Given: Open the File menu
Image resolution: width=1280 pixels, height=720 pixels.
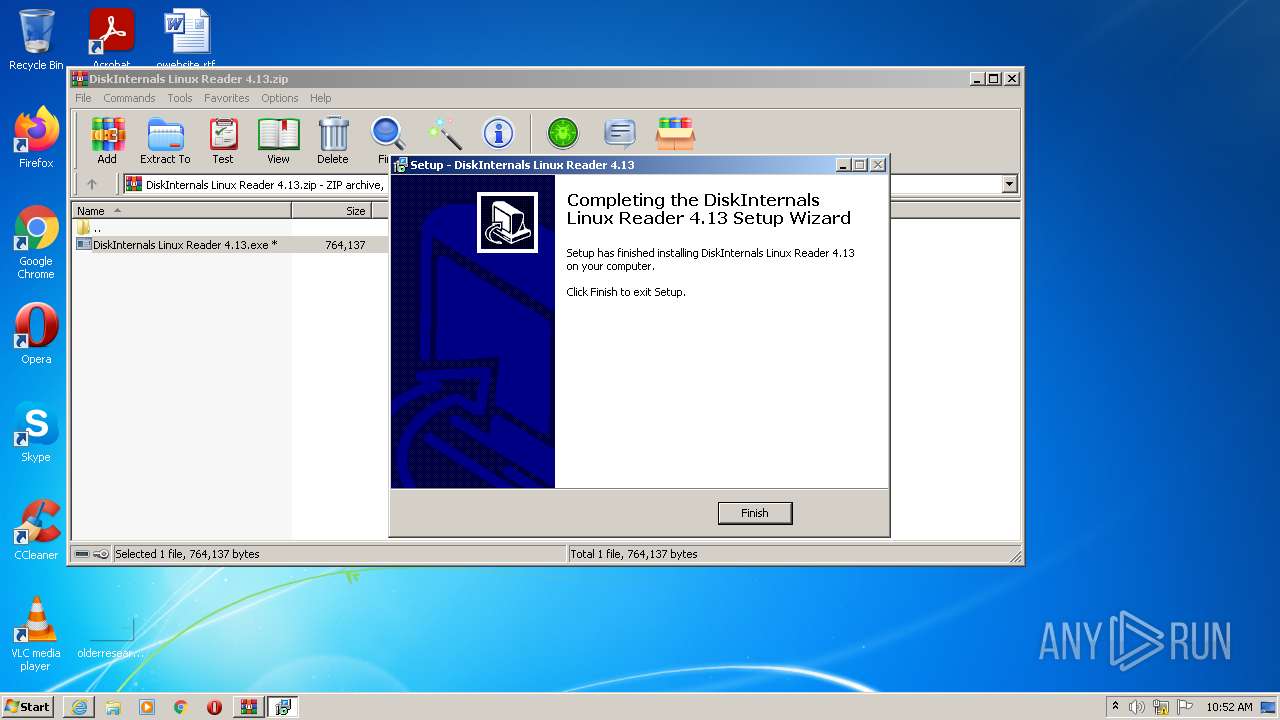Looking at the screenshot, I should pyautogui.click(x=83, y=98).
